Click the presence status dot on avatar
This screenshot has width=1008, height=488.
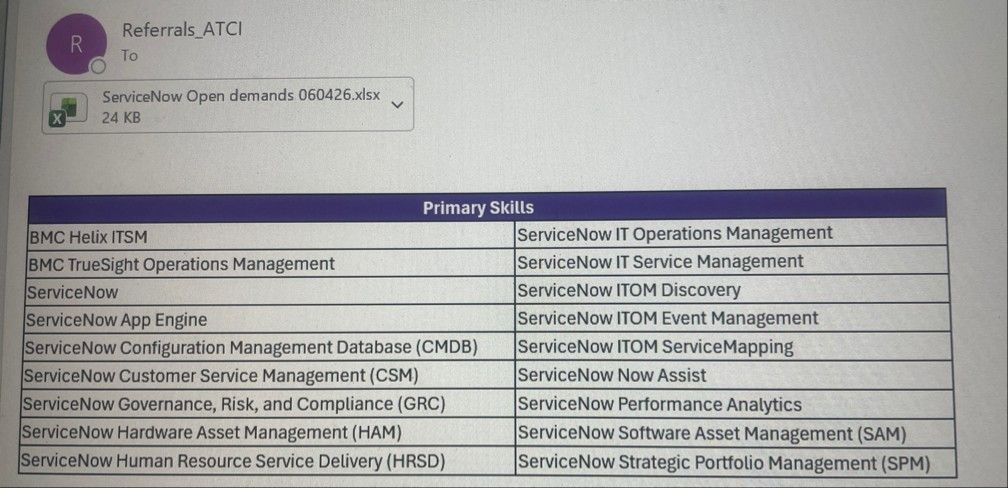(98, 67)
